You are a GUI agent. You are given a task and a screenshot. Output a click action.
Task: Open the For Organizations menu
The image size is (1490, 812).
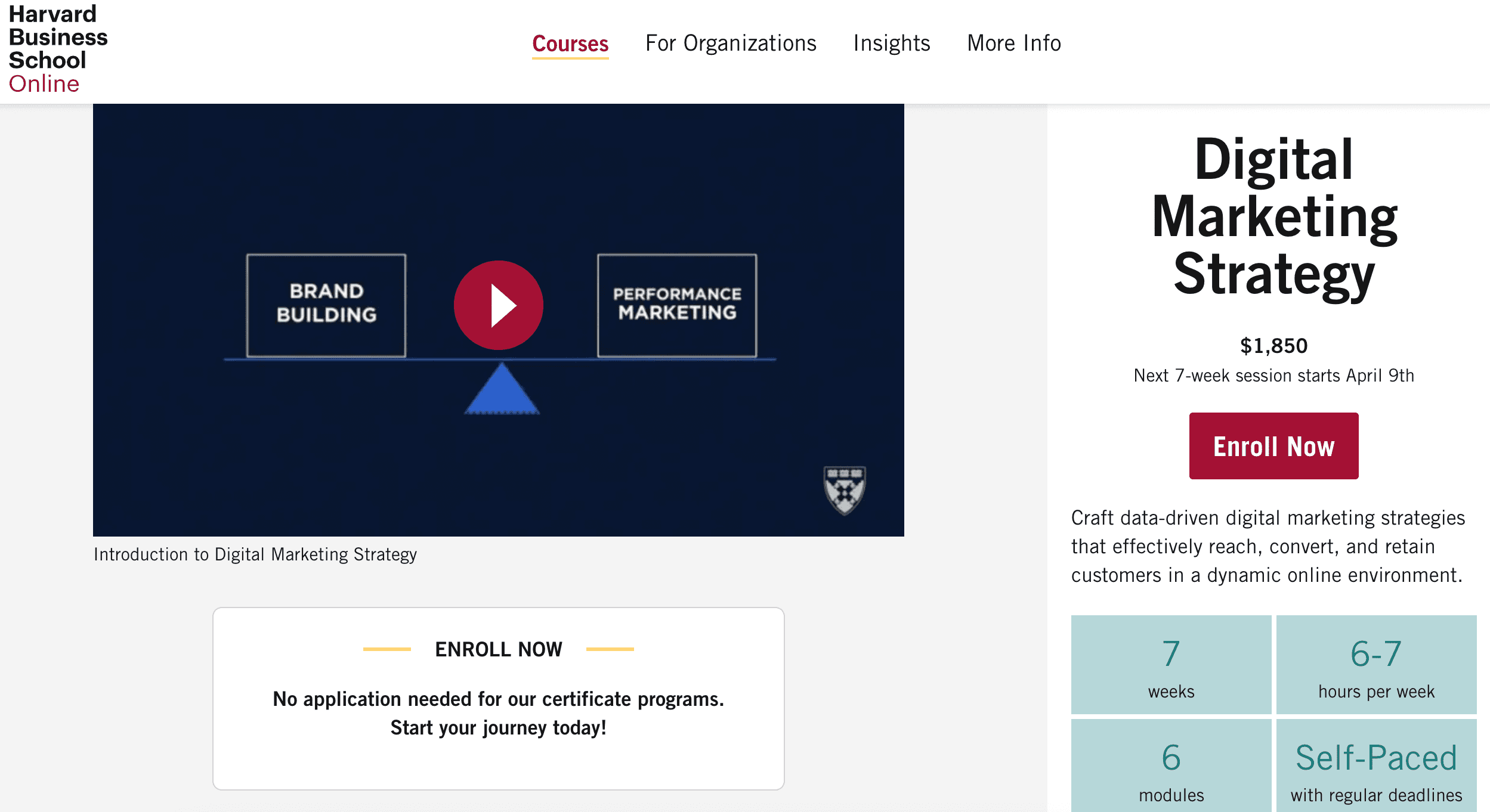pyautogui.click(x=731, y=44)
